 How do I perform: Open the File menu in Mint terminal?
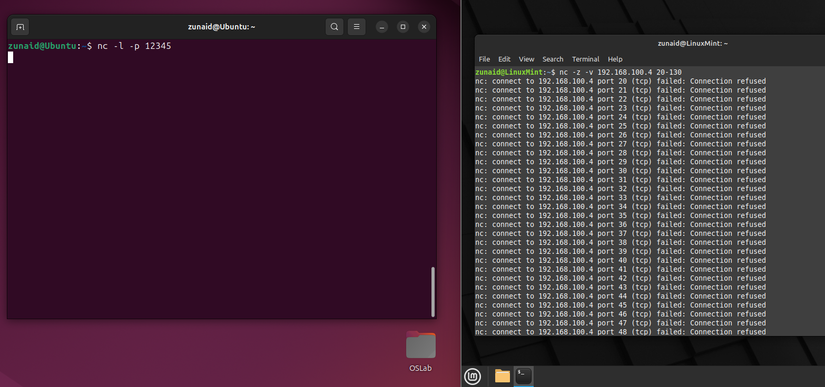point(484,59)
